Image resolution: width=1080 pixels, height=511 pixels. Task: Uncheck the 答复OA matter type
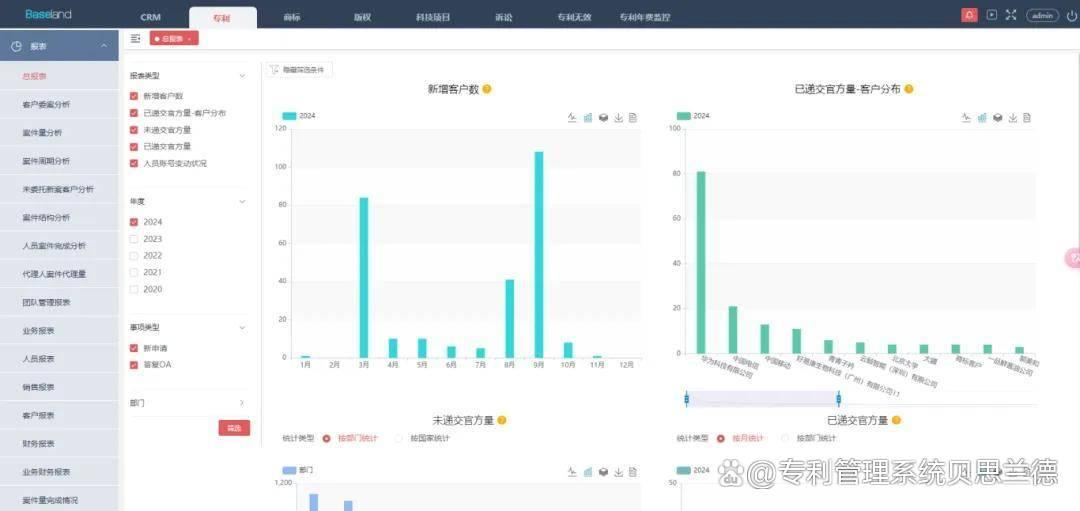pyautogui.click(x=134, y=364)
